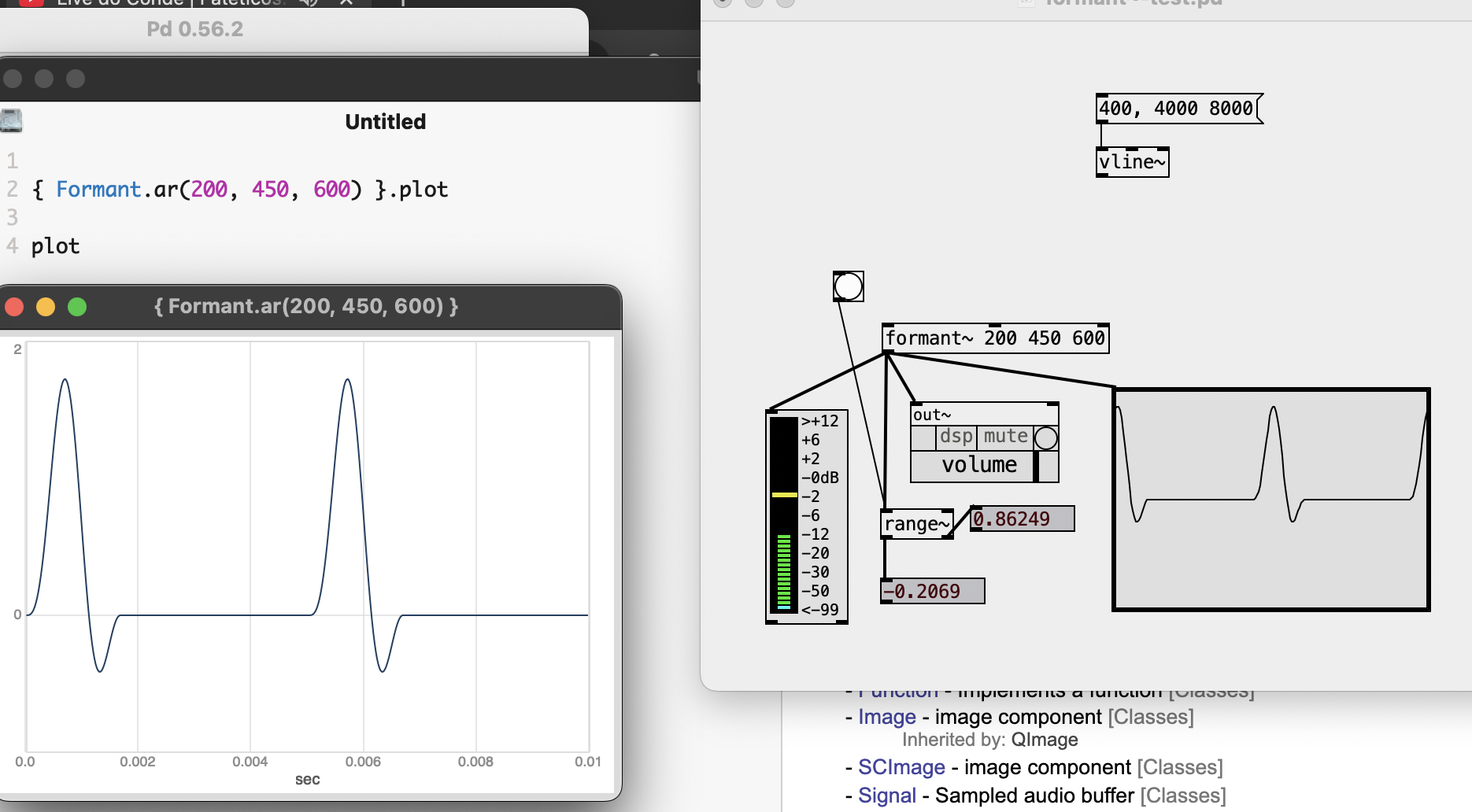Click the volume slider in the out~ panel
Screen dimensions: 1472x812
point(976,465)
